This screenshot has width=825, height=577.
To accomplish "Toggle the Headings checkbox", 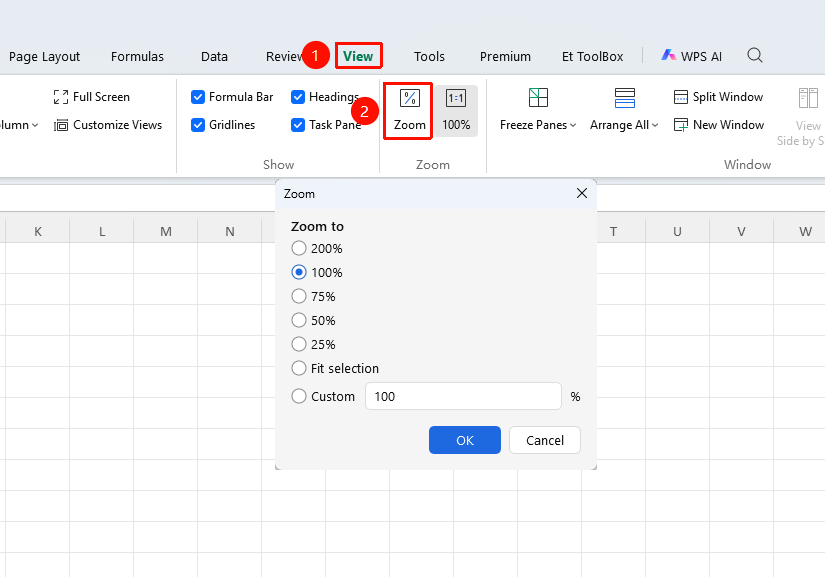I will coord(298,97).
